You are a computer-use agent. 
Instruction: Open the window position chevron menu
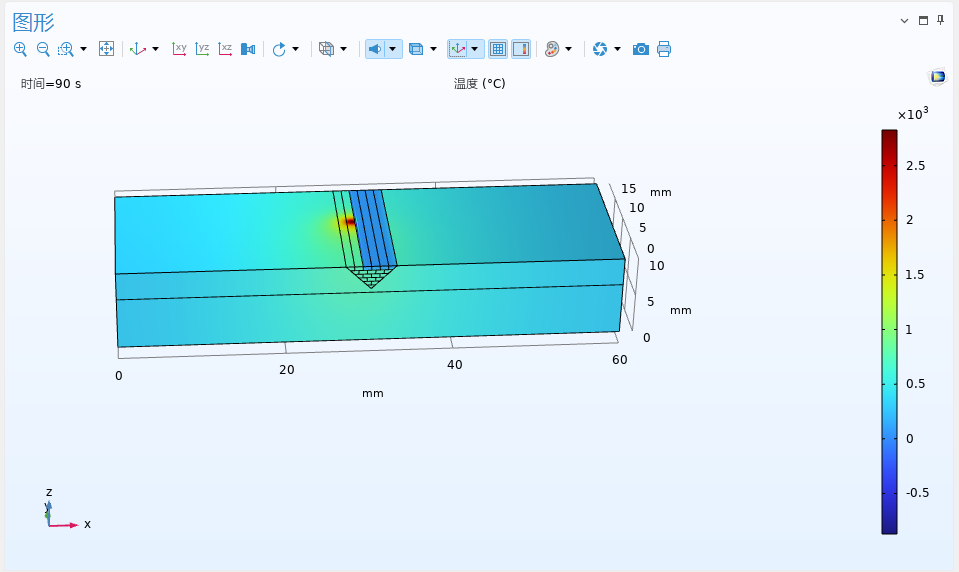point(905,21)
